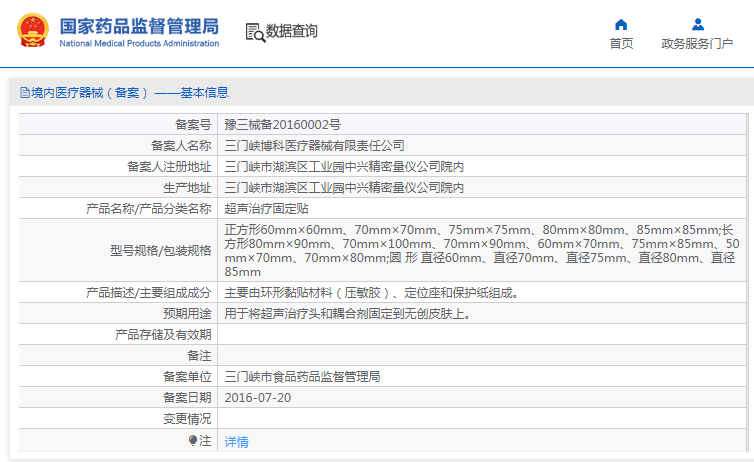The width and height of the screenshot is (754, 462).
Task: Click the 主要由环形黏贴材料 description text
Action: click(373, 293)
